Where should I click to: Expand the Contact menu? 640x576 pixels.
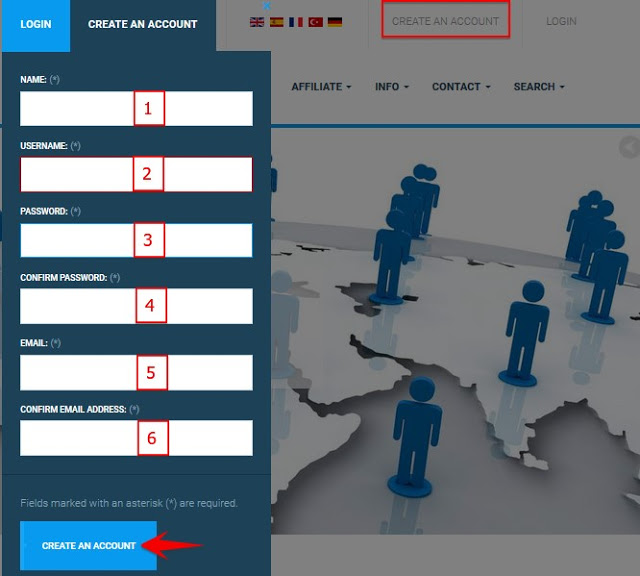coord(460,87)
